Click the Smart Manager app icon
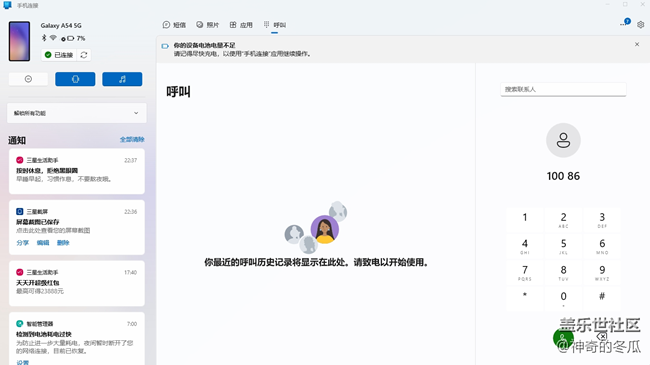650x365 pixels. coord(19,324)
